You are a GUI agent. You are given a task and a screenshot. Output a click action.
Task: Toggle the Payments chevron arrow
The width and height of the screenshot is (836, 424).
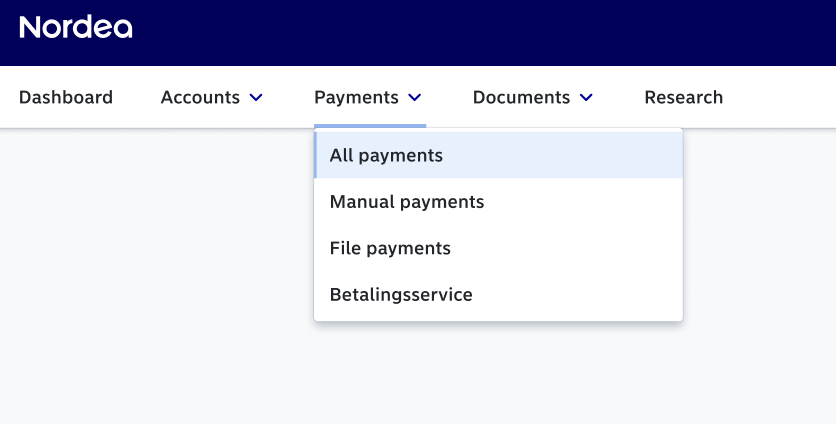click(x=415, y=98)
